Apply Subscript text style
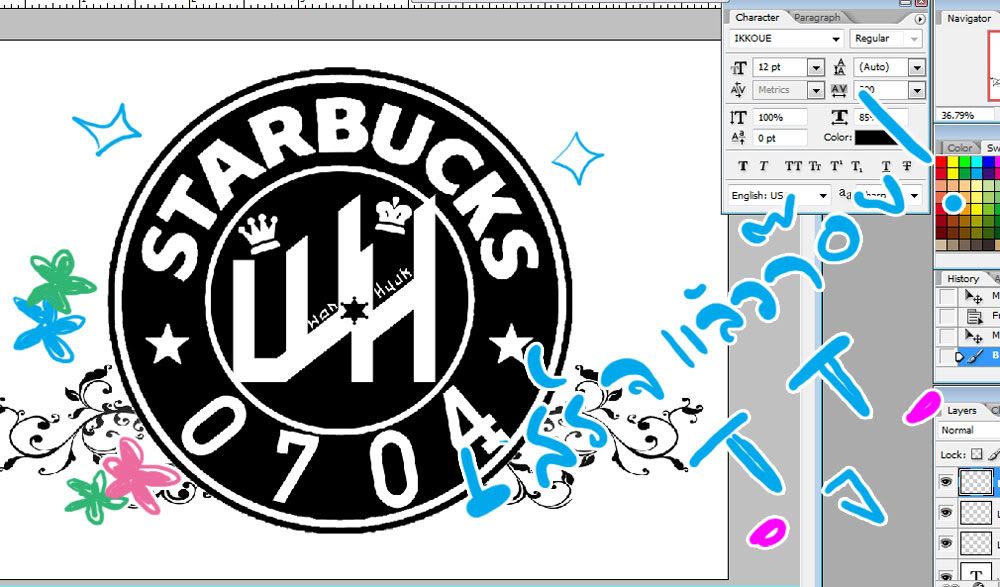1000x587 pixels. point(858,166)
